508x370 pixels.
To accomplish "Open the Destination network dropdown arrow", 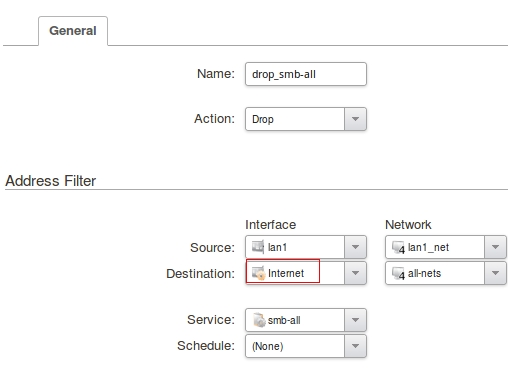I will click(495, 273).
